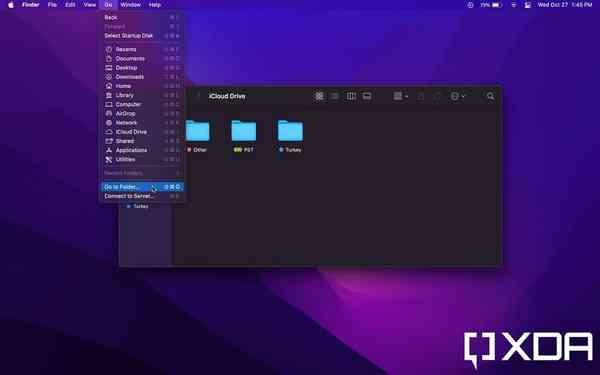
Task: Open Downloads from the Go menu
Action: point(142,77)
